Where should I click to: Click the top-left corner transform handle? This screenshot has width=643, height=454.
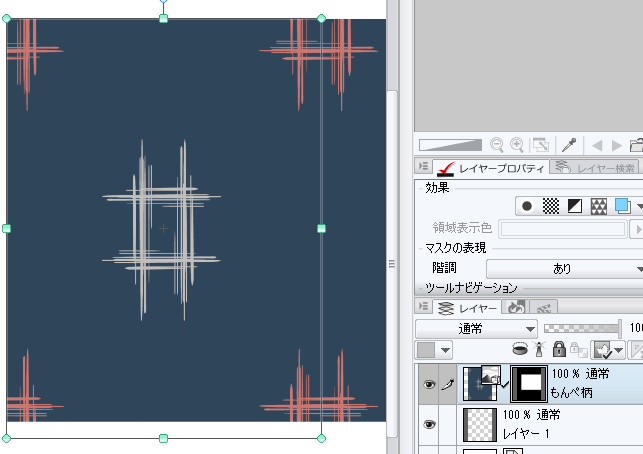click(x=6, y=18)
